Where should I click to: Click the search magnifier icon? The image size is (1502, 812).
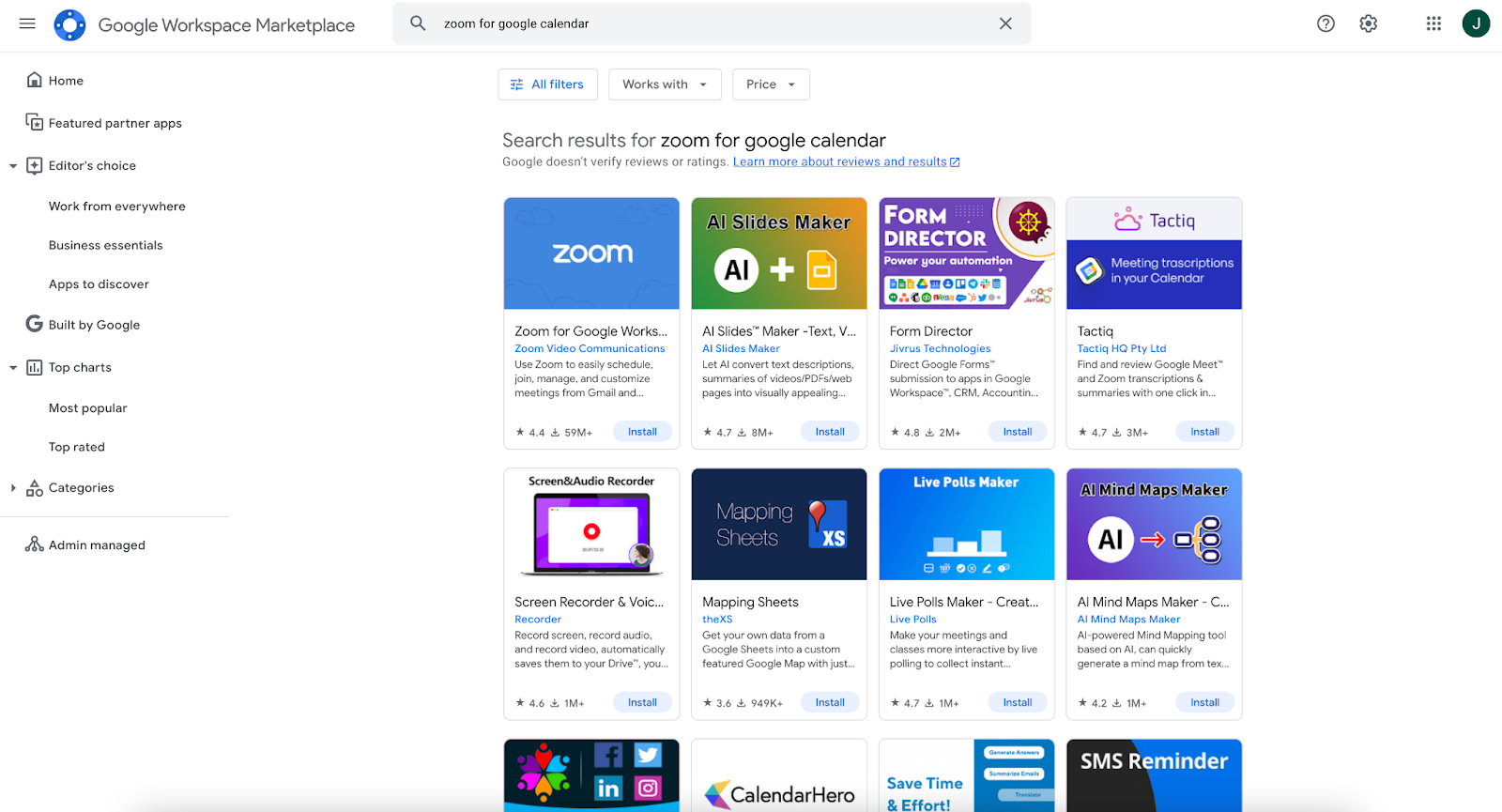[x=418, y=23]
